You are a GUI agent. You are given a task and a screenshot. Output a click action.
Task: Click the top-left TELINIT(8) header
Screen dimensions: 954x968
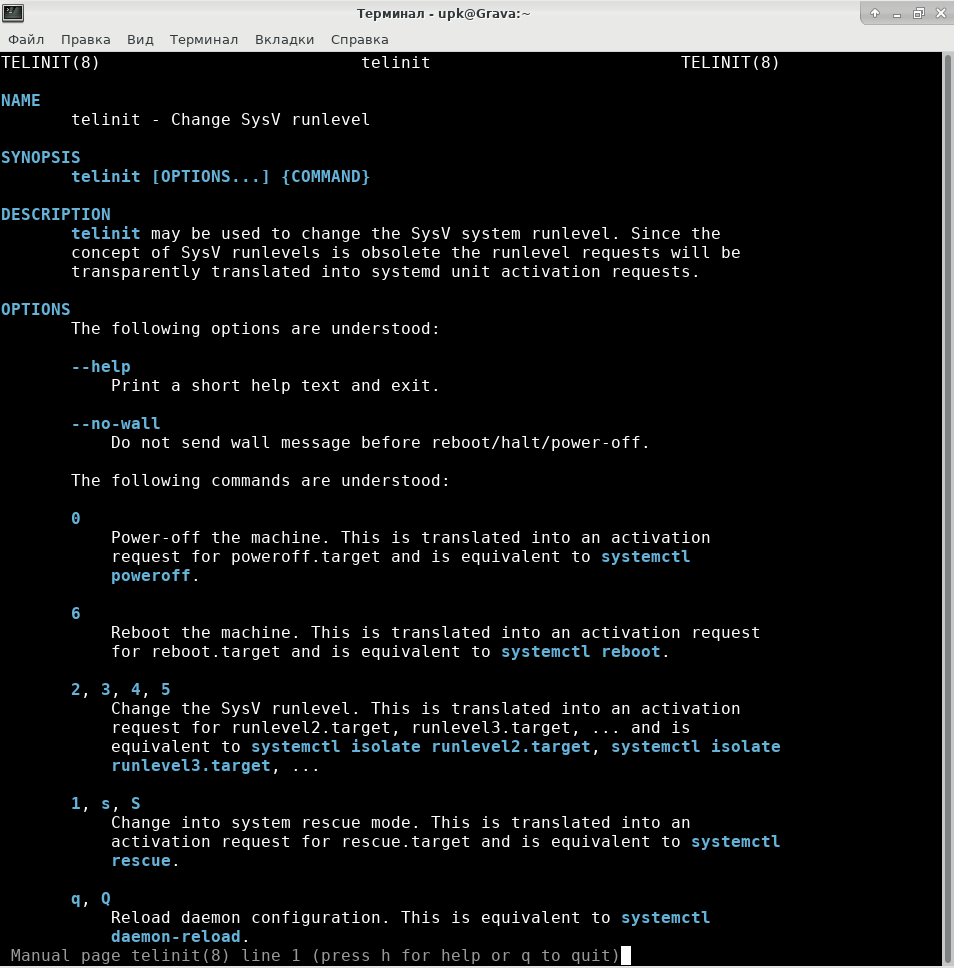(x=50, y=63)
